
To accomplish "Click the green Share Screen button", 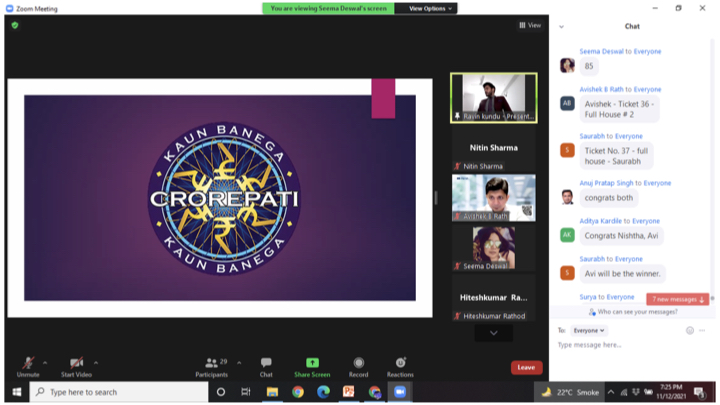I will coord(312,367).
